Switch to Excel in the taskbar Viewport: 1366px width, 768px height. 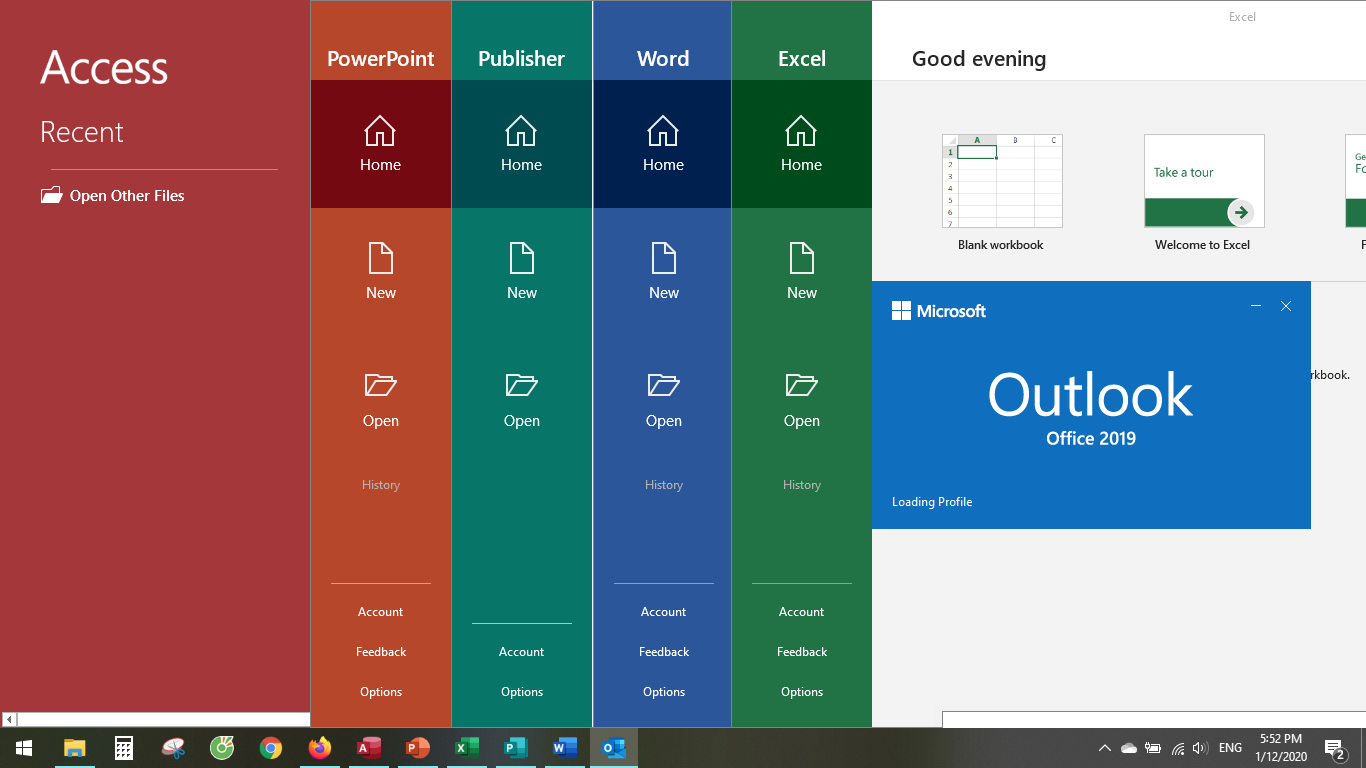click(467, 748)
